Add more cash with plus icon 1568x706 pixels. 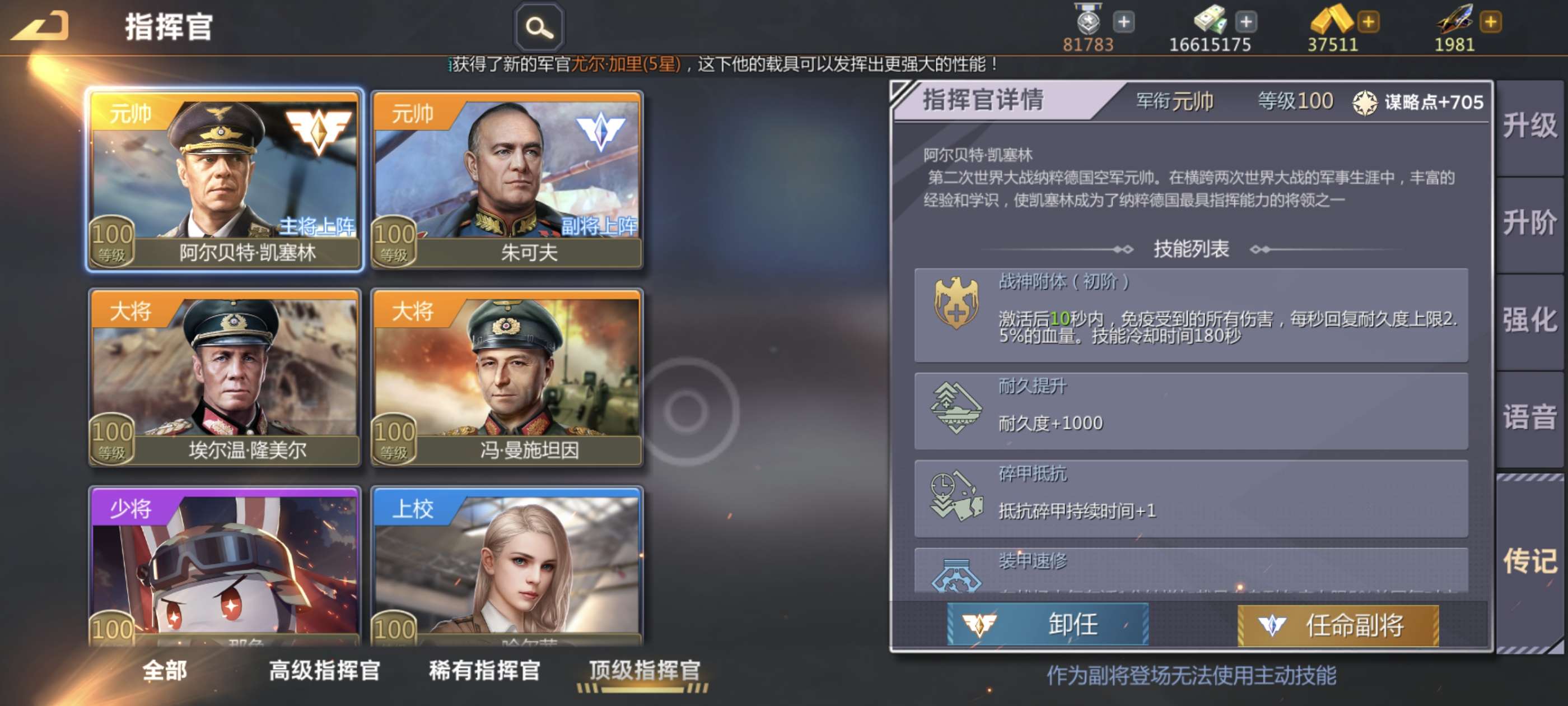(1246, 22)
